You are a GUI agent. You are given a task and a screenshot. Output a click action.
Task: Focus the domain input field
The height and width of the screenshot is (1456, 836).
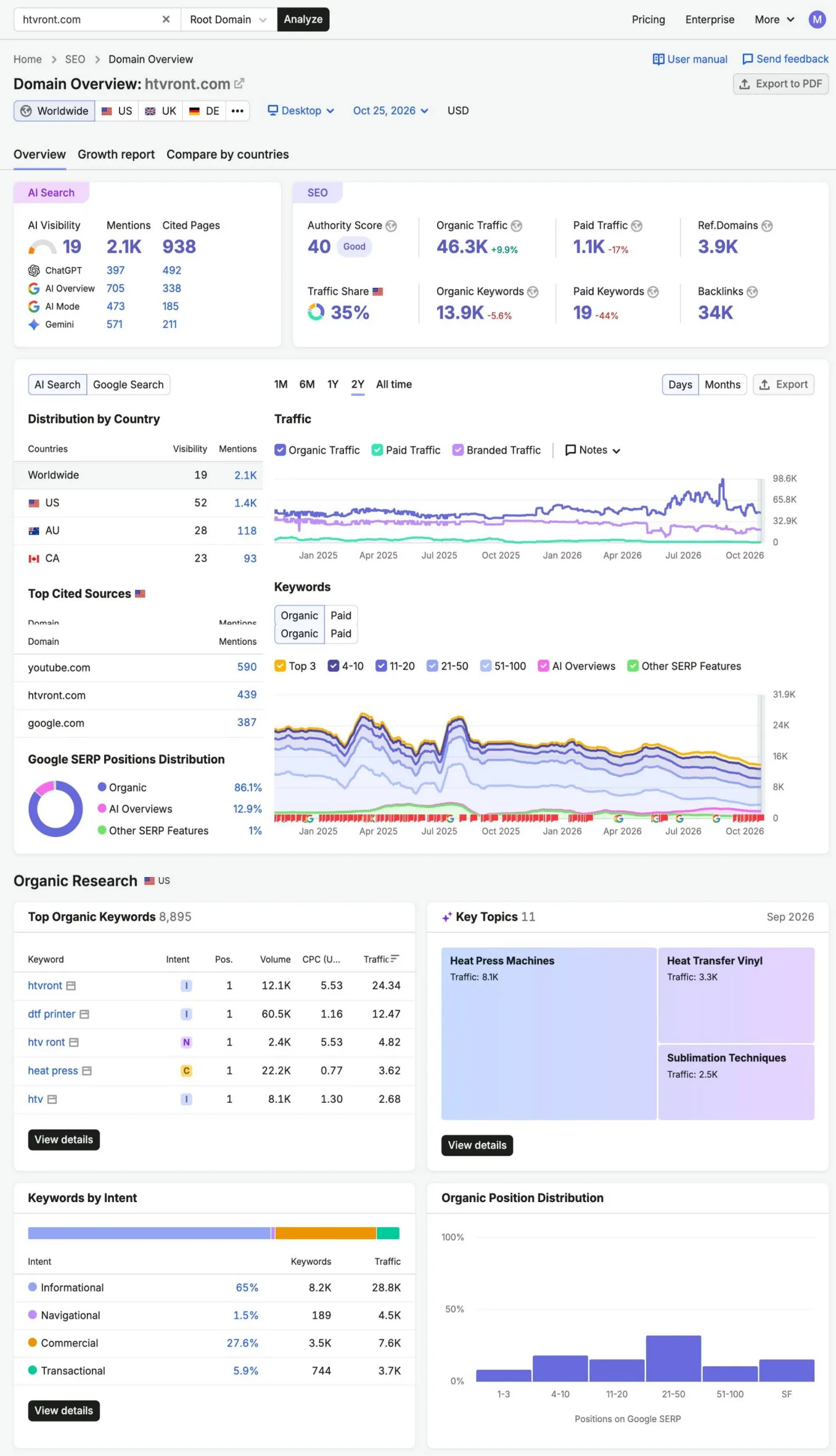coord(89,19)
